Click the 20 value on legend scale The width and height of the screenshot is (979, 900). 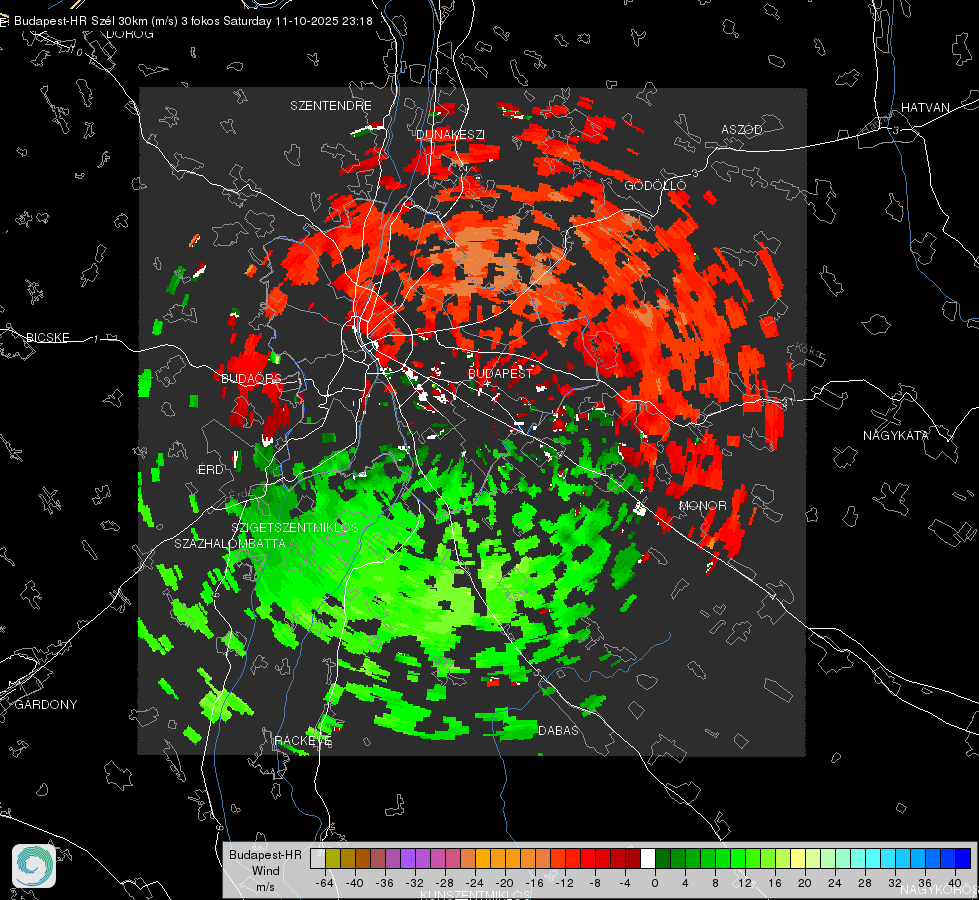[804, 883]
